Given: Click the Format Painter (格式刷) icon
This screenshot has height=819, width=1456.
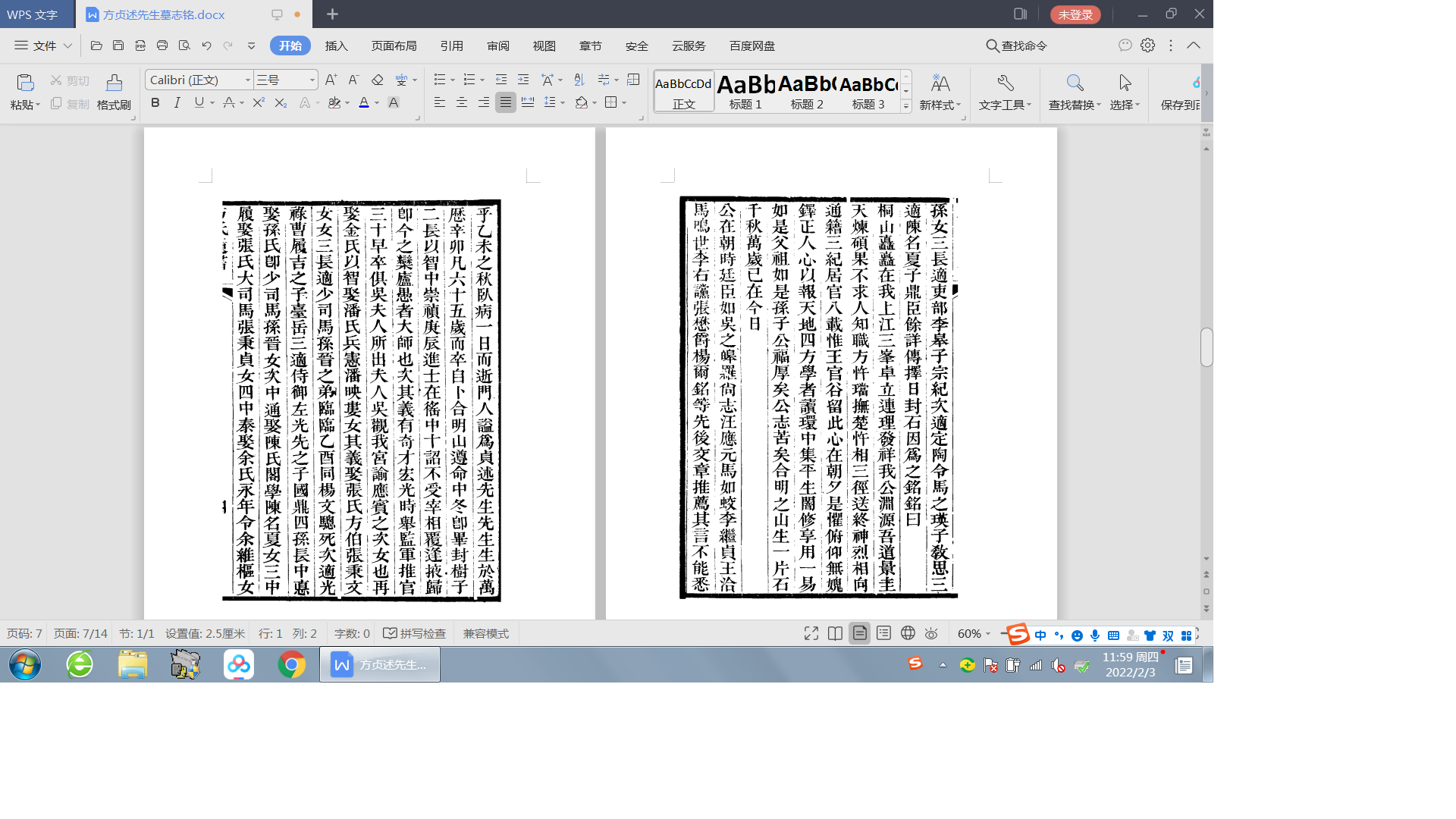Looking at the screenshot, I should coord(114,83).
